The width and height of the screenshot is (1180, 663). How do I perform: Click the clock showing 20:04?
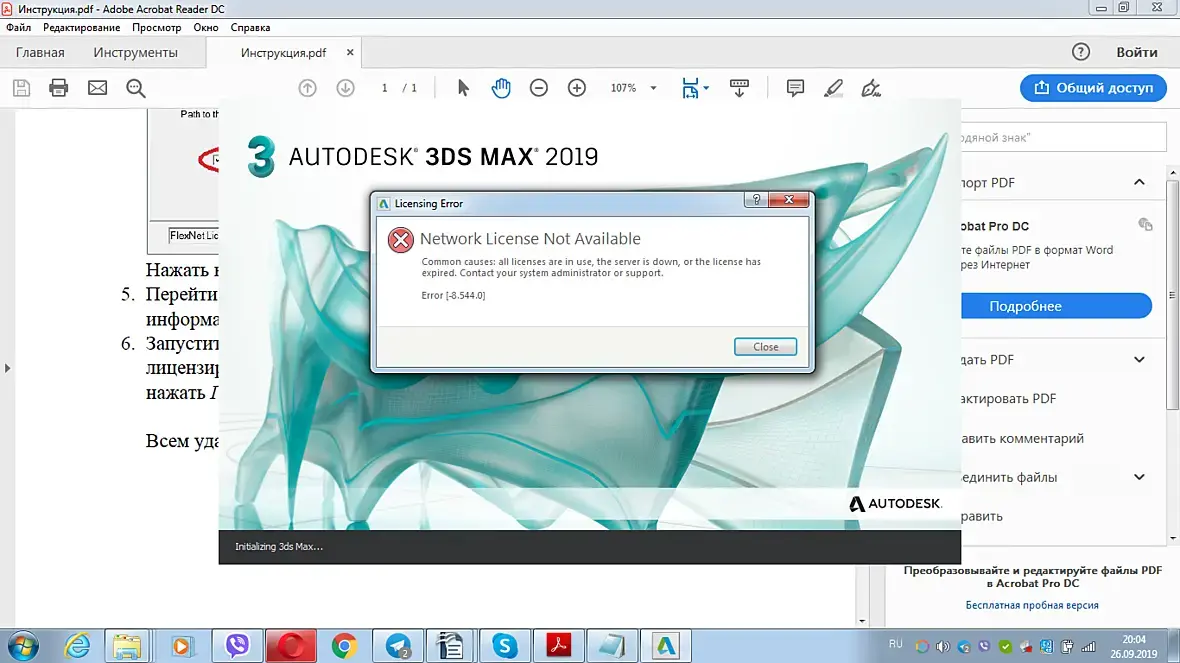1134,640
